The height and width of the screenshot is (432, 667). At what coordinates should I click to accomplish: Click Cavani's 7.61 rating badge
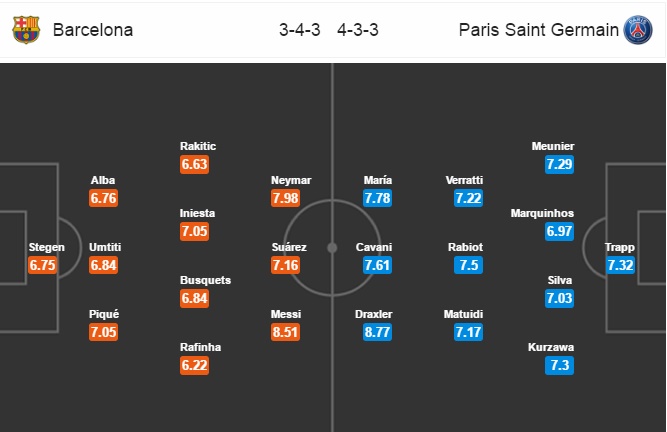click(x=377, y=265)
